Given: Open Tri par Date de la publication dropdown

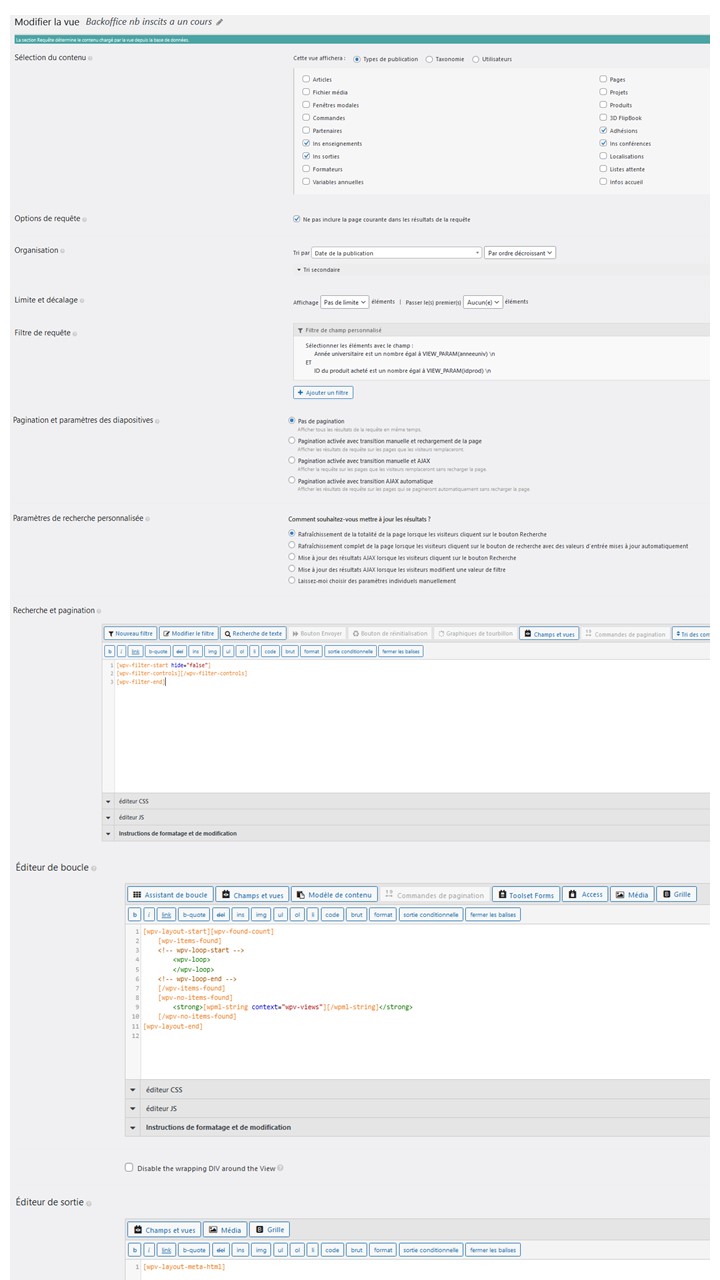Looking at the screenshot, I should point(397,253).
